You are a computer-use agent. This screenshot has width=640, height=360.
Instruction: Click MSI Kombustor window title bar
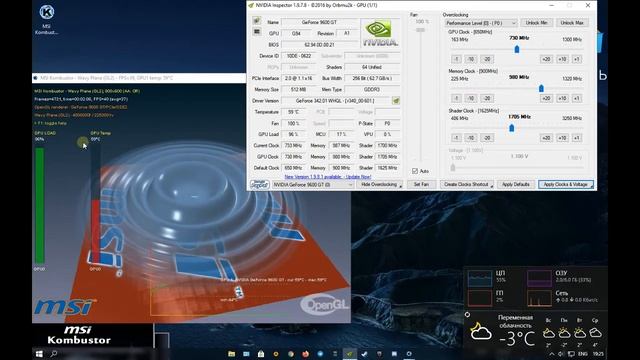pos(139,78)
